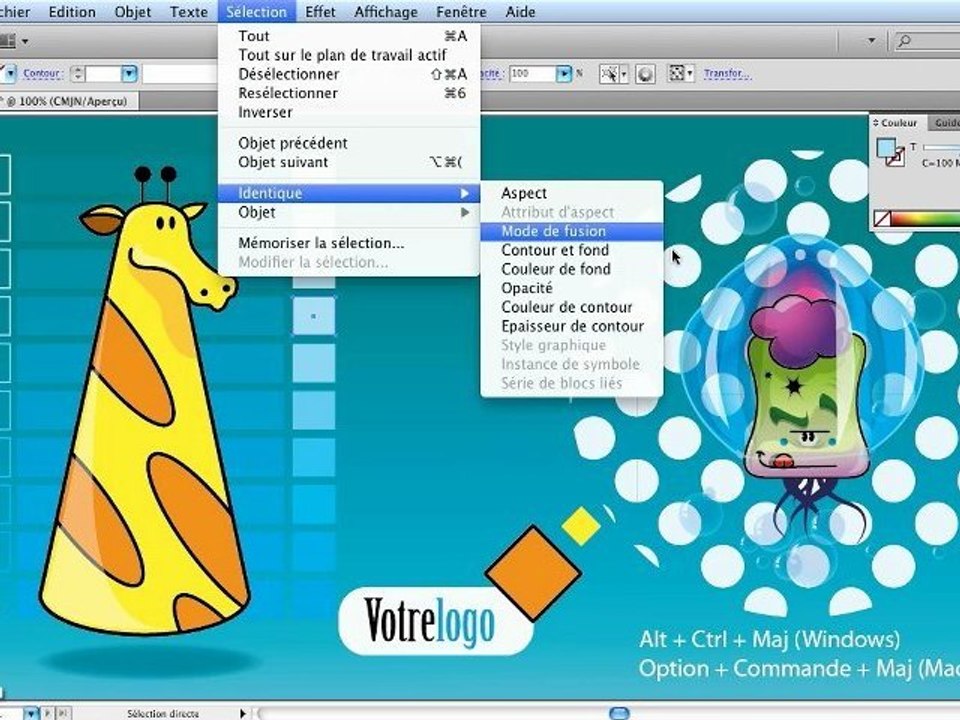
Task: Select Mode de fusion
Action: point(572,231)
